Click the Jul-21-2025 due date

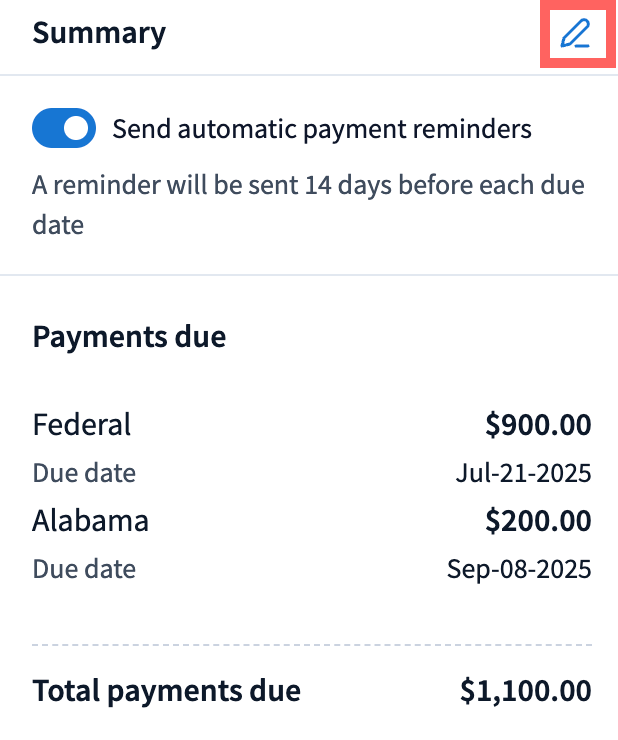[x=523, y=473]
